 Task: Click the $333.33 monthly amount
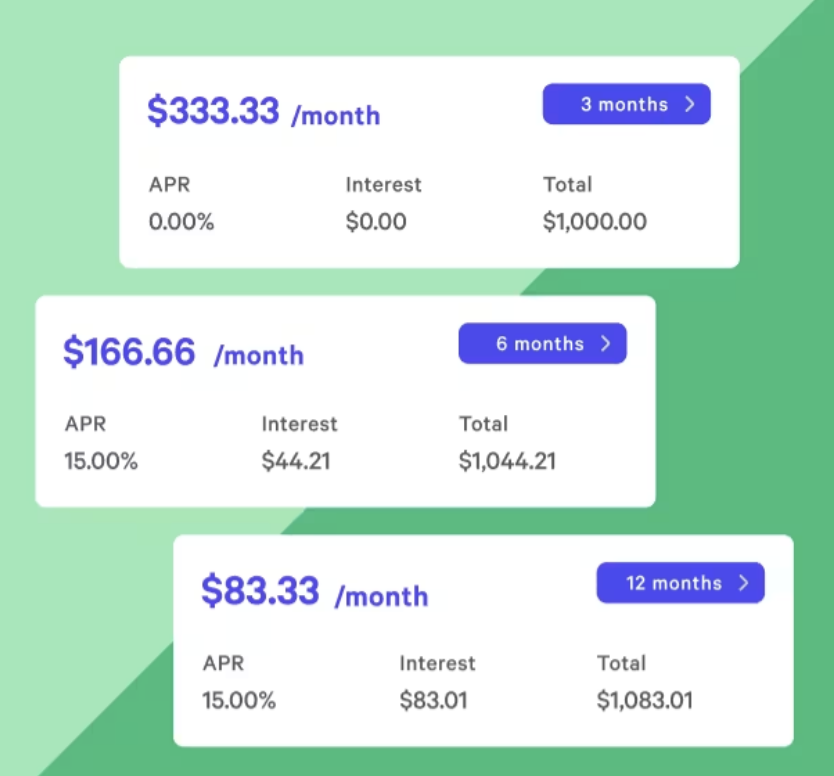(213, 111)
